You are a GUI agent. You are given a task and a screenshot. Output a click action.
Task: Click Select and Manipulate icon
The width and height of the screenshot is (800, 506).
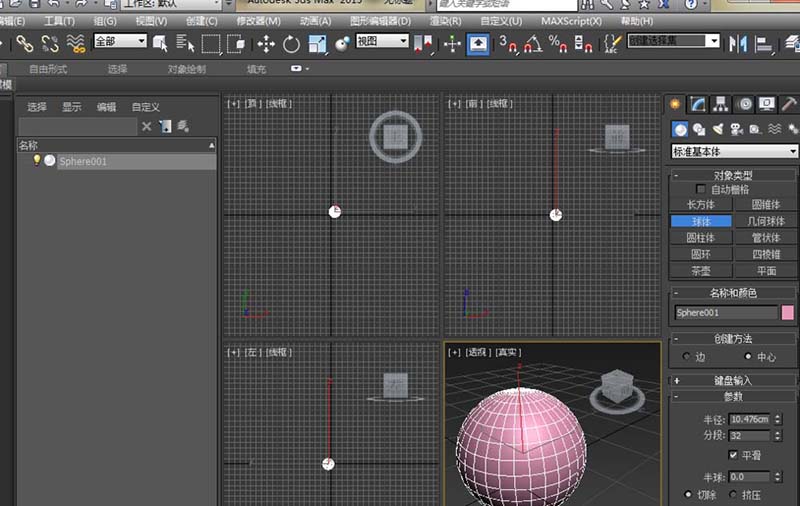pyautogui.click(x=452, y=44)
